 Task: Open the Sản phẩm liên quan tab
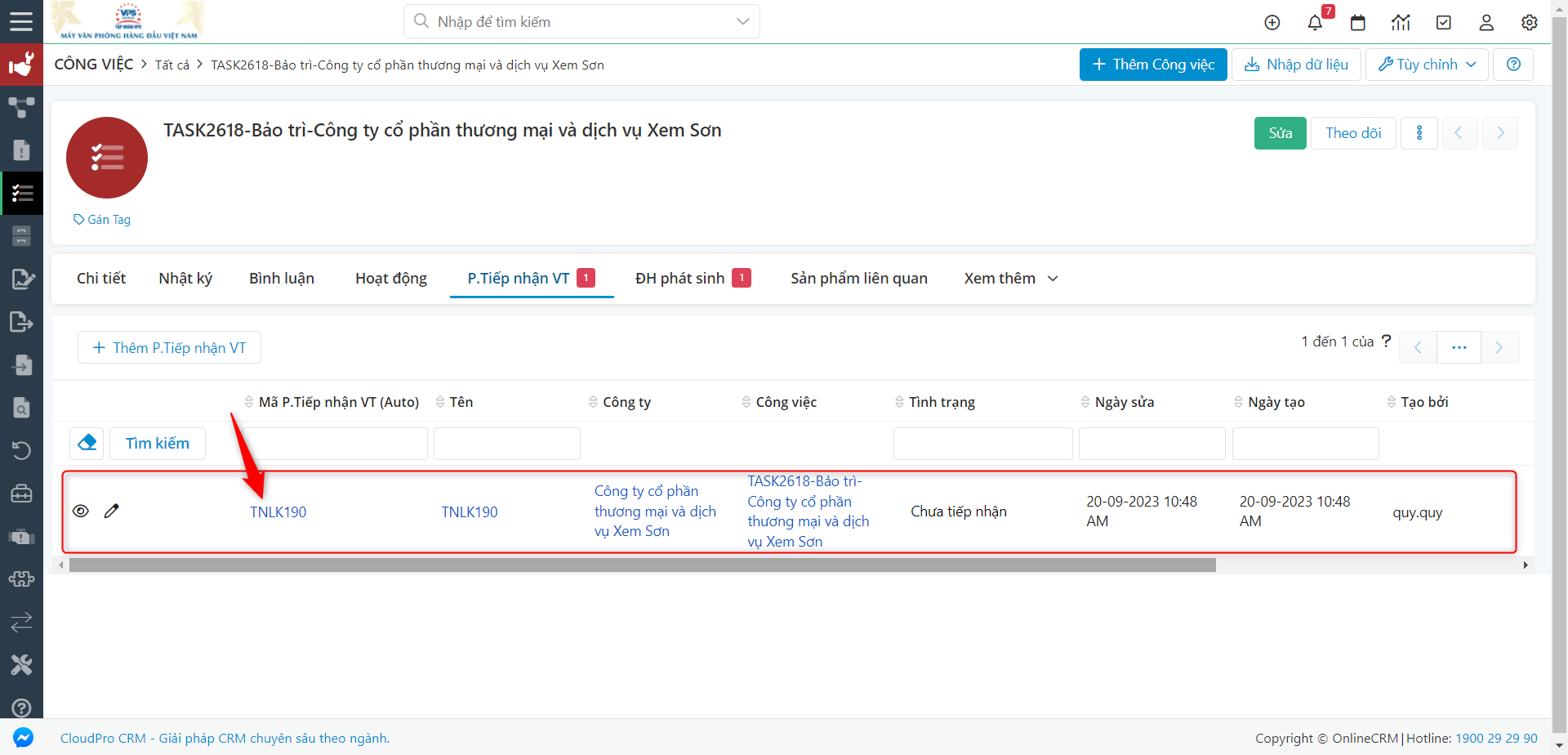point(859,279)
